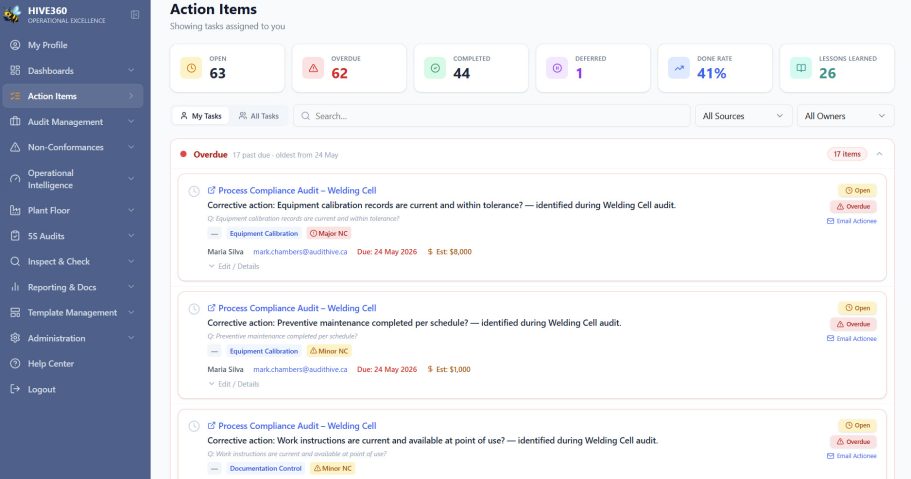The height and width of the screenshot is (479, 911).
Task: Open first Process Compliance Audit – Welding Cell link
Action: 292,190
